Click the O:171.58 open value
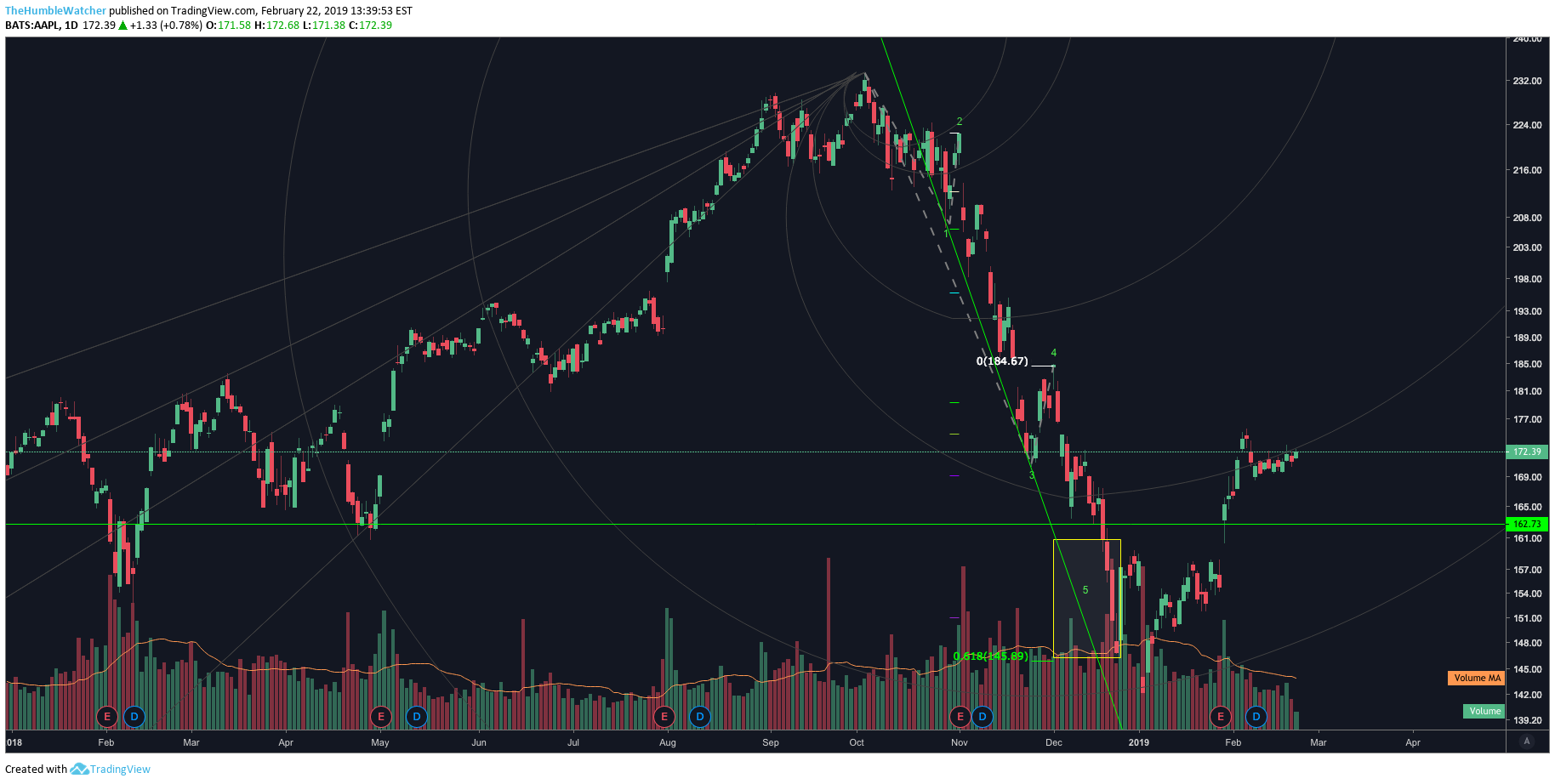This screenshot has width=1555, height=784. pos(229,26)
